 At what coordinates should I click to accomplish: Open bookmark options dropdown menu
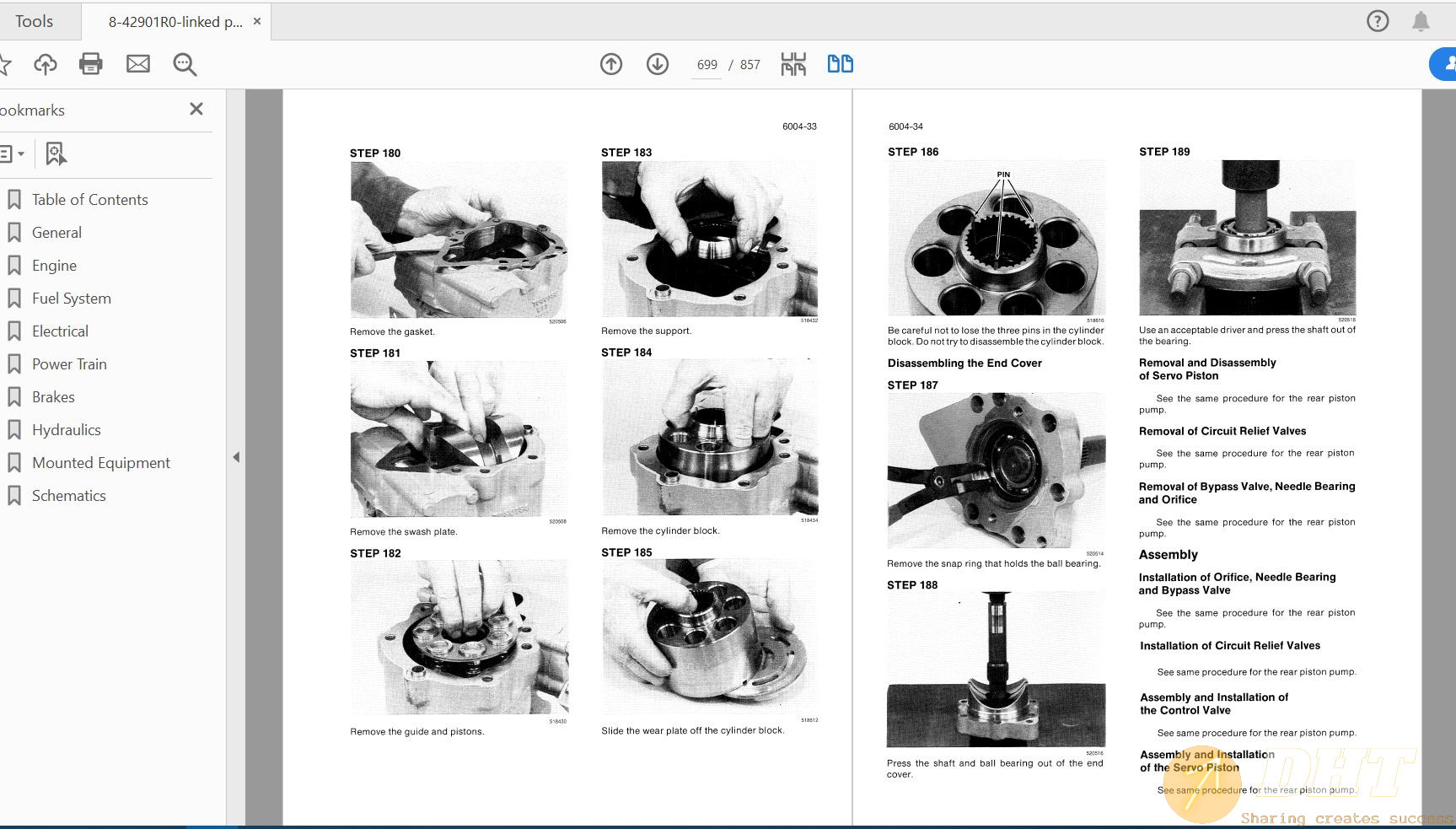(12, 153)
